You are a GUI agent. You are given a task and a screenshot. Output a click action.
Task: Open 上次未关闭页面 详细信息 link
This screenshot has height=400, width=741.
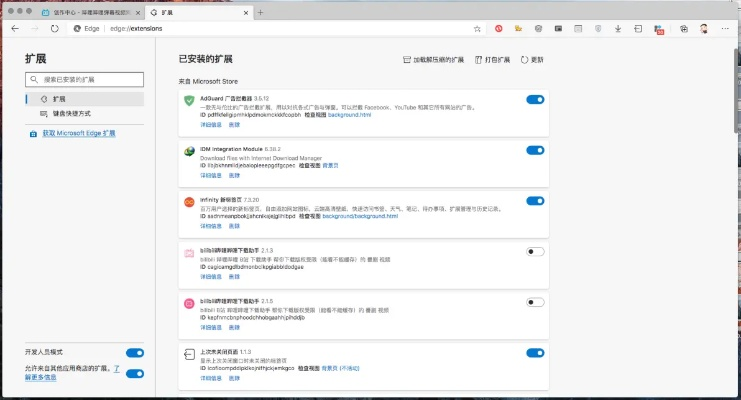pyautogui.click(x=211, y=378)
